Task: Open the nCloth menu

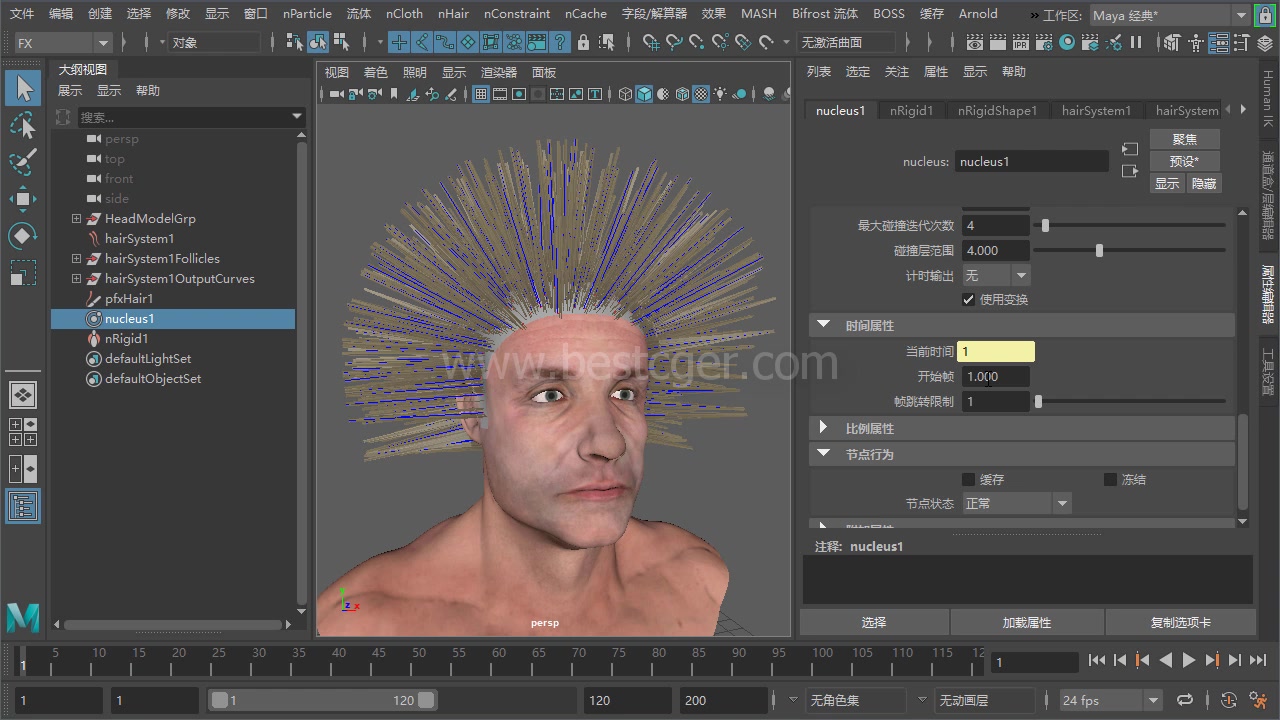Action: pyautogui.click(x=404, y=14)
